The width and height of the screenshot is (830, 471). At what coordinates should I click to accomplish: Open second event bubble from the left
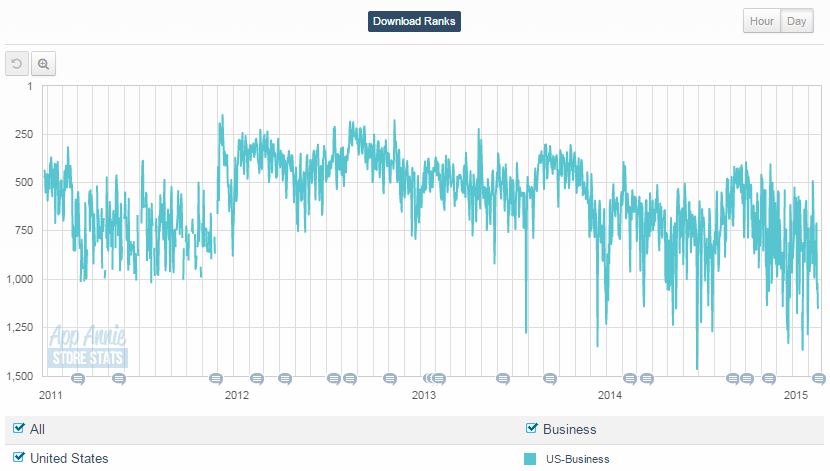coord(119,379)
